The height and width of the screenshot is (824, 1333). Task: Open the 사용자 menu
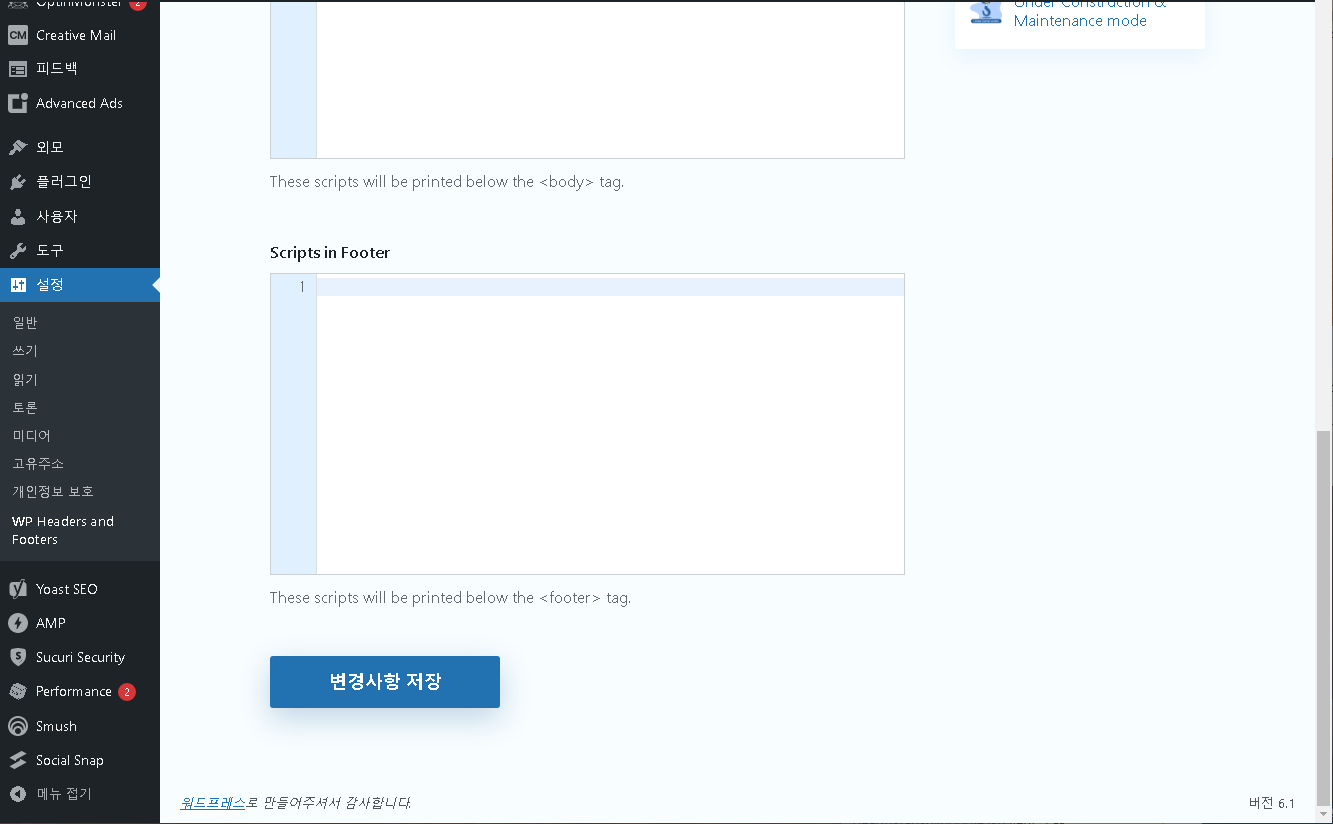click(x=80, y=216)
